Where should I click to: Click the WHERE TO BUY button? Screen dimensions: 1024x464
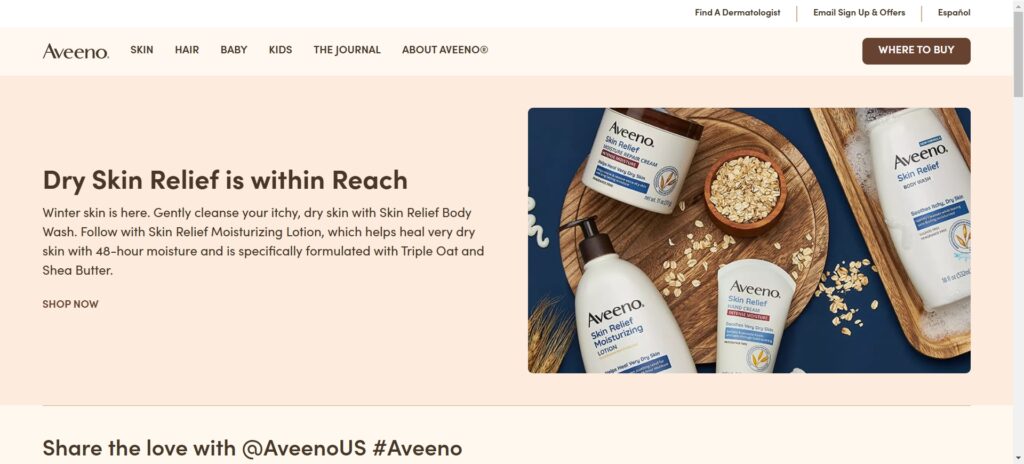point(916,50)
